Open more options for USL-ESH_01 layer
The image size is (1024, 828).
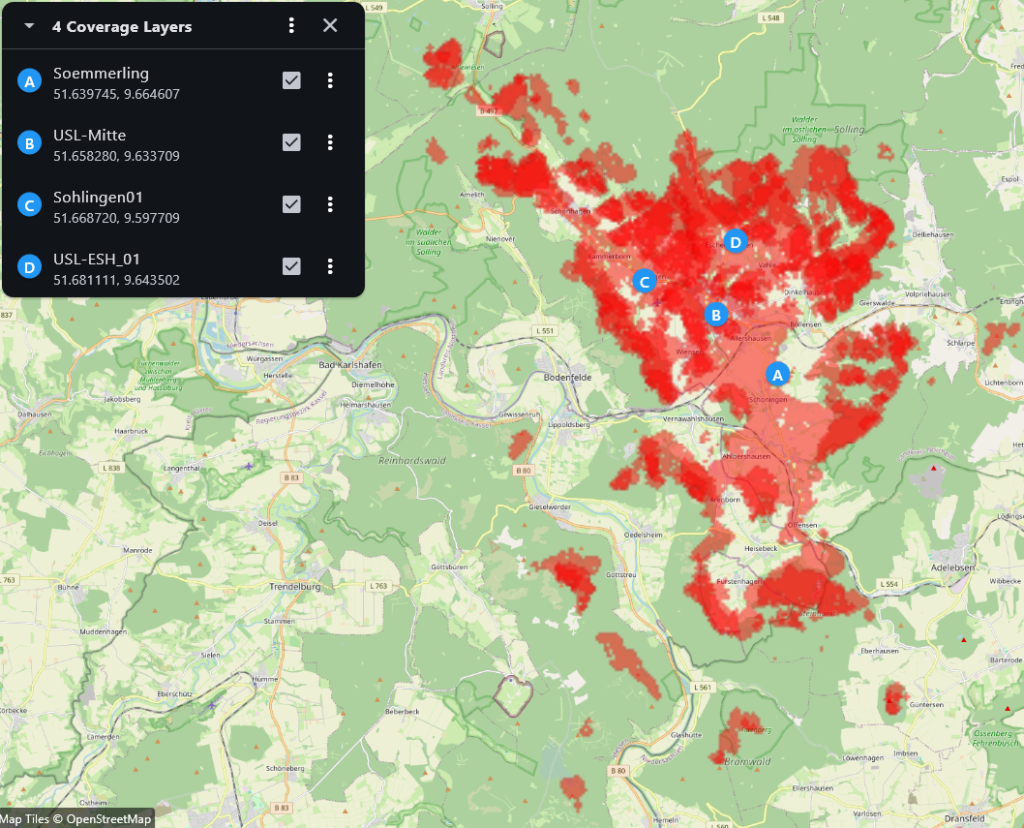click(330, 267)
